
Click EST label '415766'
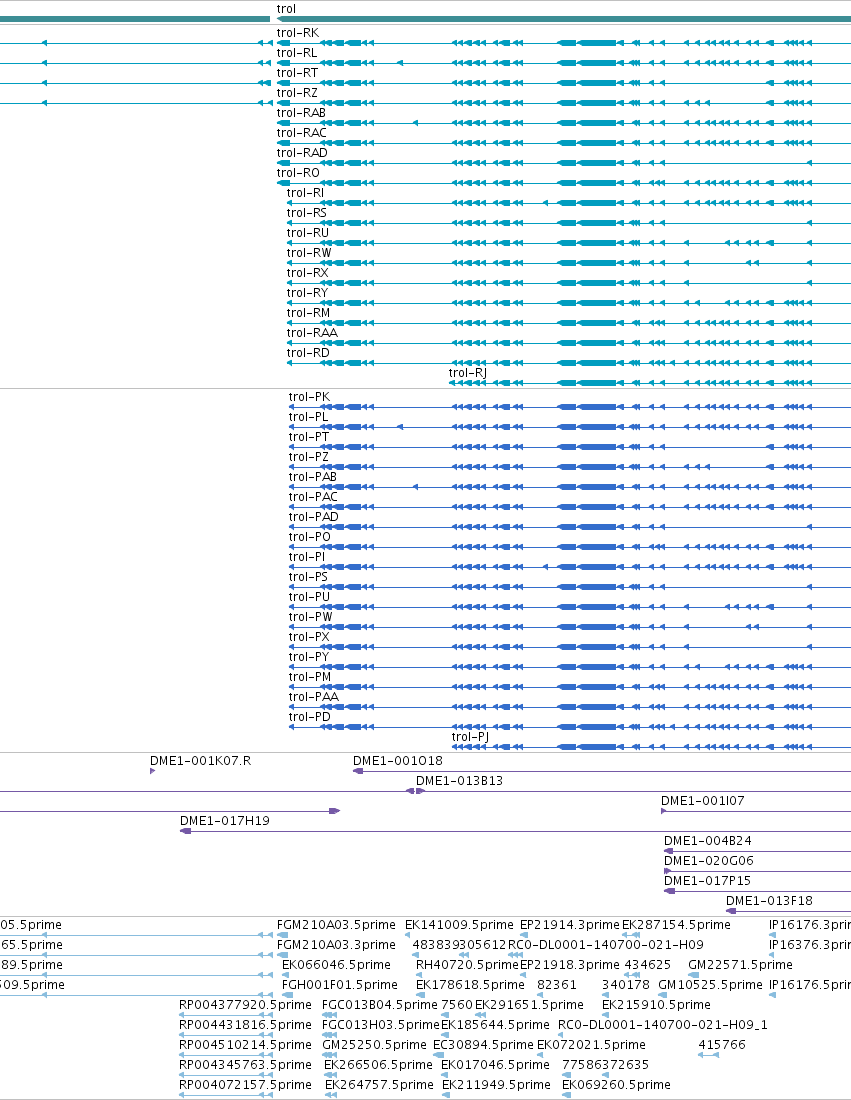[x=722, y=1045]
